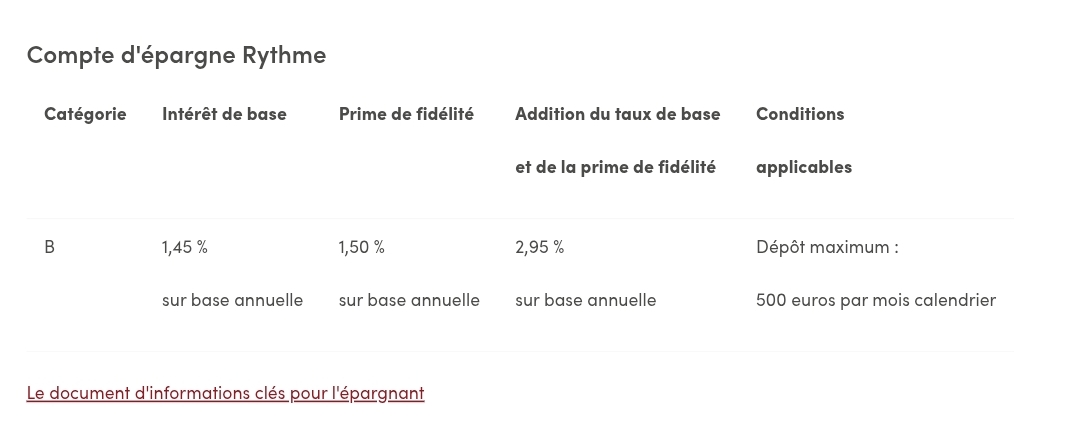Click sur base annuelle under 1,50 %
1080x440 pixels.
click(x=409, y=300)
